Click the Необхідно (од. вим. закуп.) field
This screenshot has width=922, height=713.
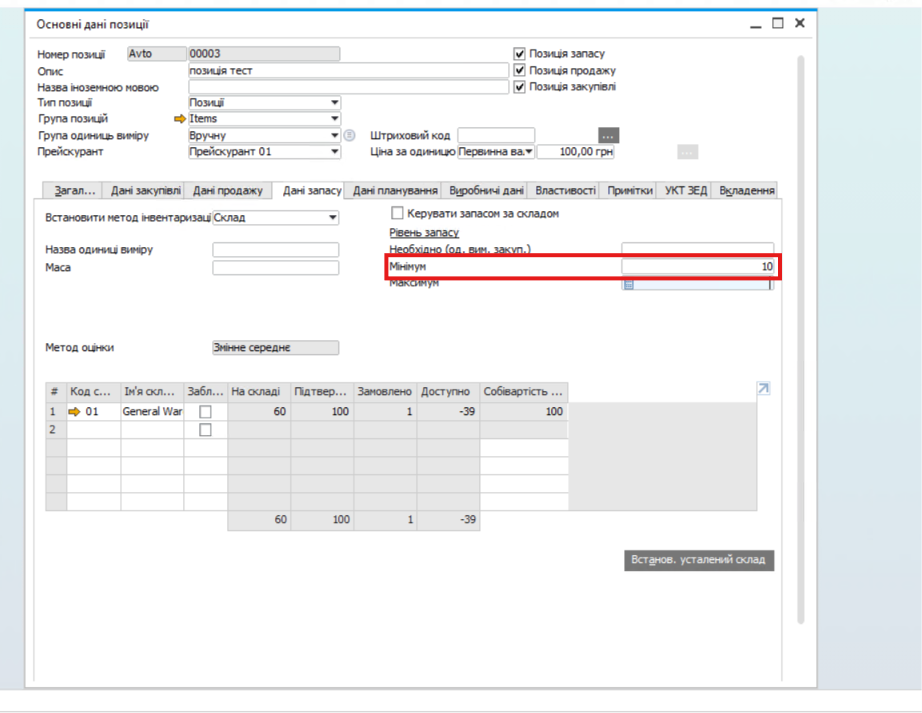697,248
